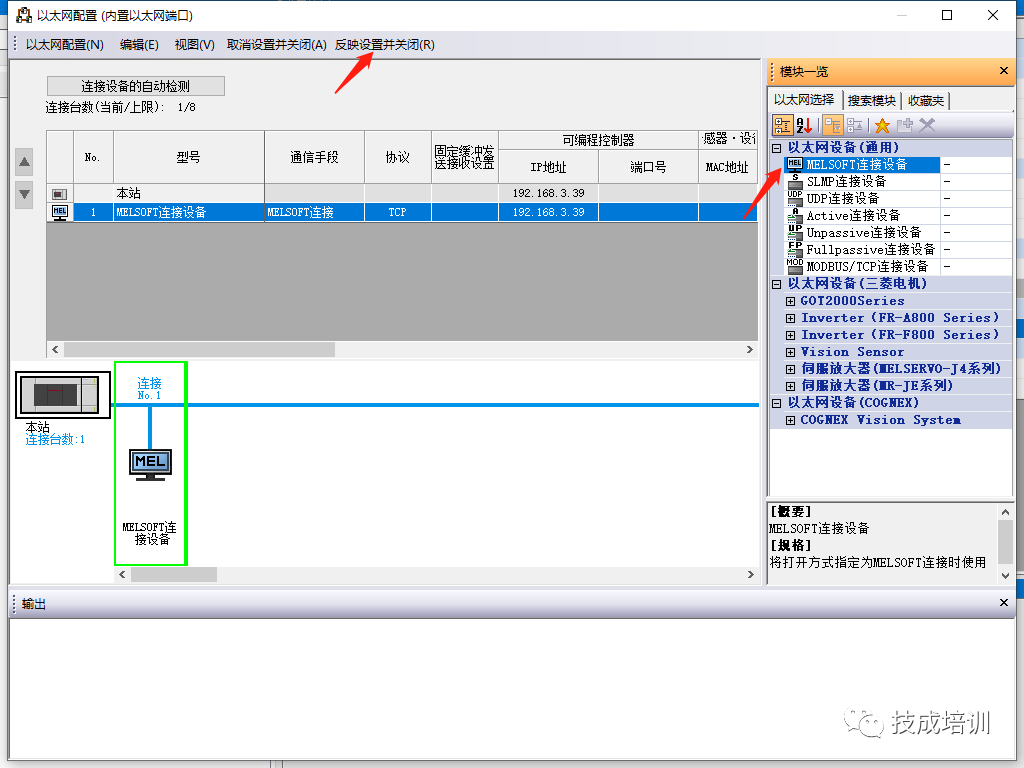Screen dimensions: 1024x768
Task: Click the yellow star favorites icon
Action: (x=882, y=125)
